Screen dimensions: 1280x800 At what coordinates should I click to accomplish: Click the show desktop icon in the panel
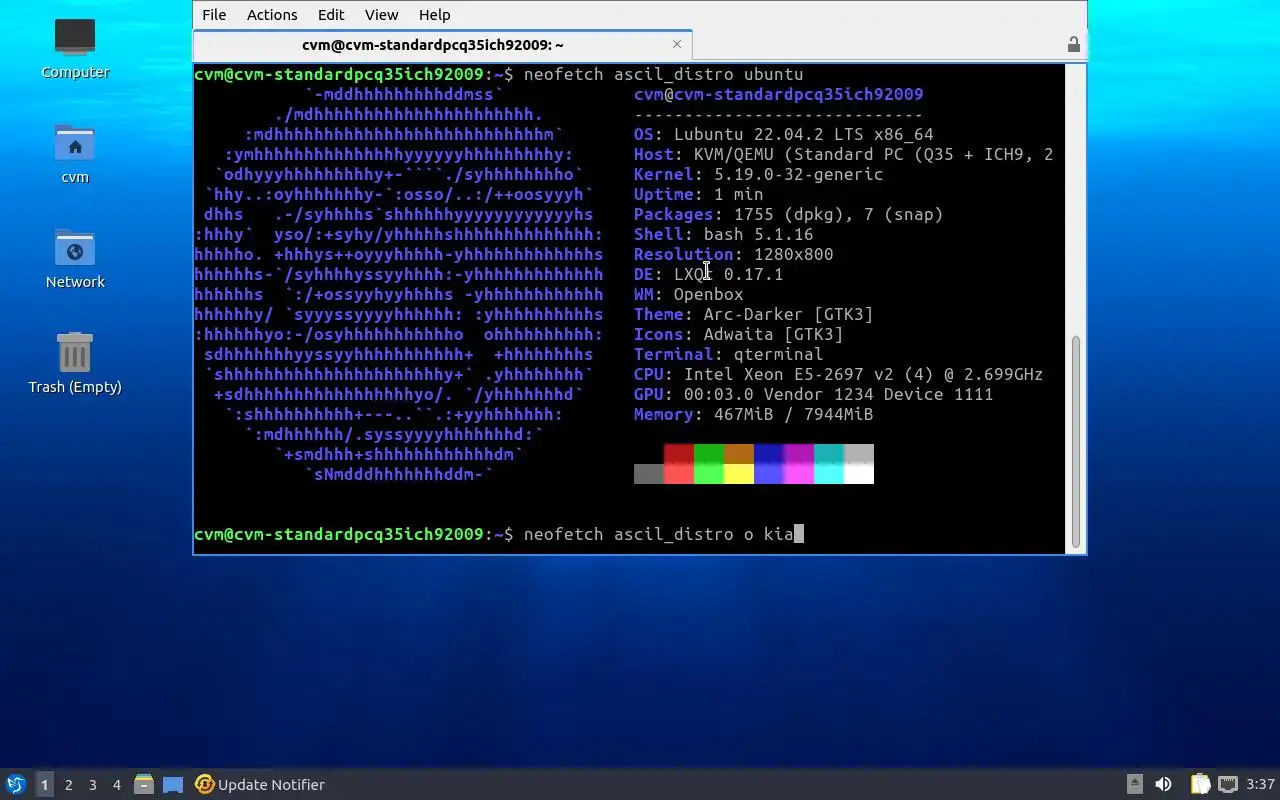[x=173, y=785]
